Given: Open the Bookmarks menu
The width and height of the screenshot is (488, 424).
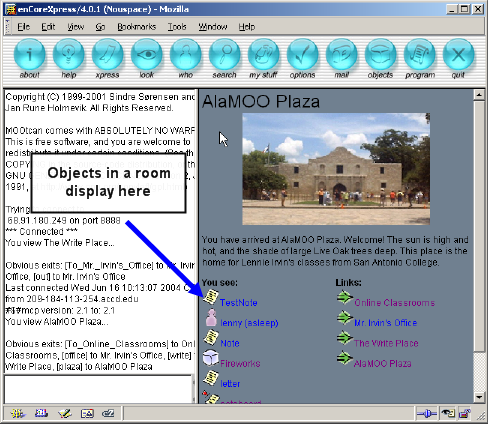Looking at the screenshot, I should click(x=137, y=27).
